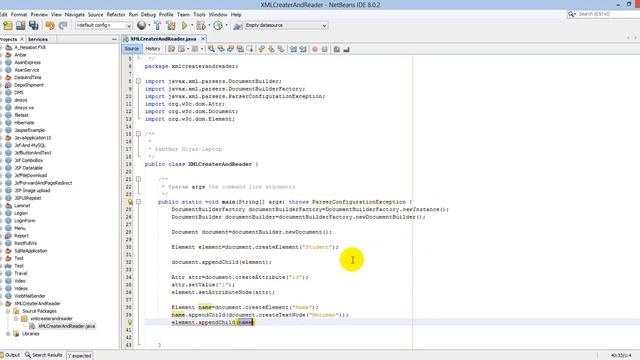Open the Navigate menu
The image size is (640, 360).
[75, 15]
